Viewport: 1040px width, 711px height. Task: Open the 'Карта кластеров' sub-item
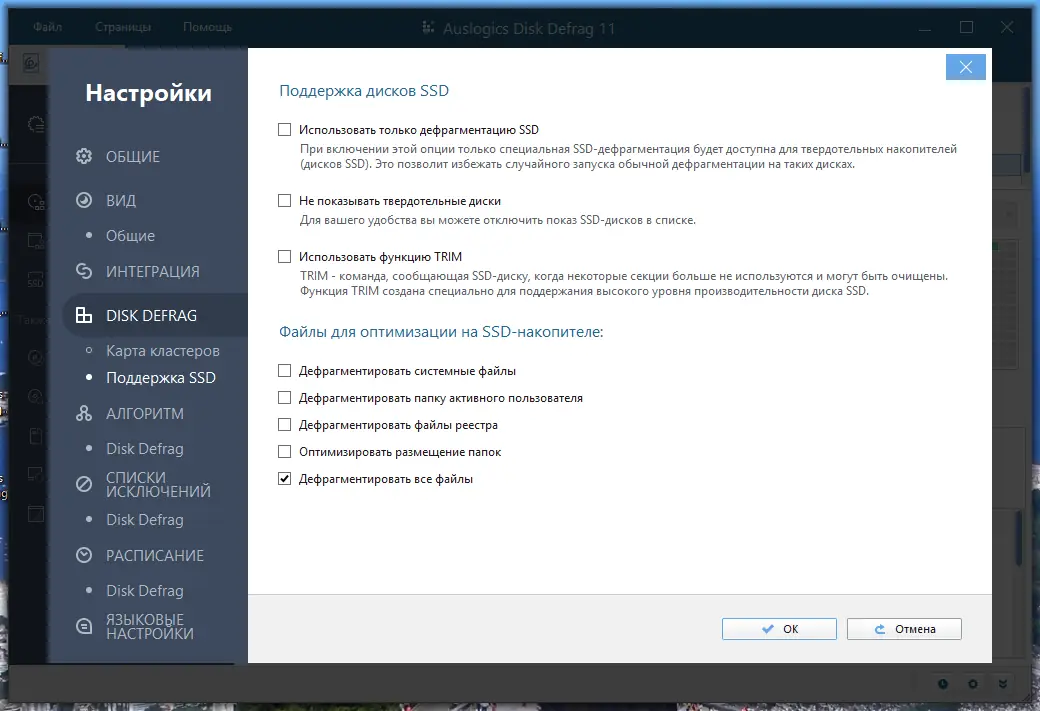[x=162, y=351]
